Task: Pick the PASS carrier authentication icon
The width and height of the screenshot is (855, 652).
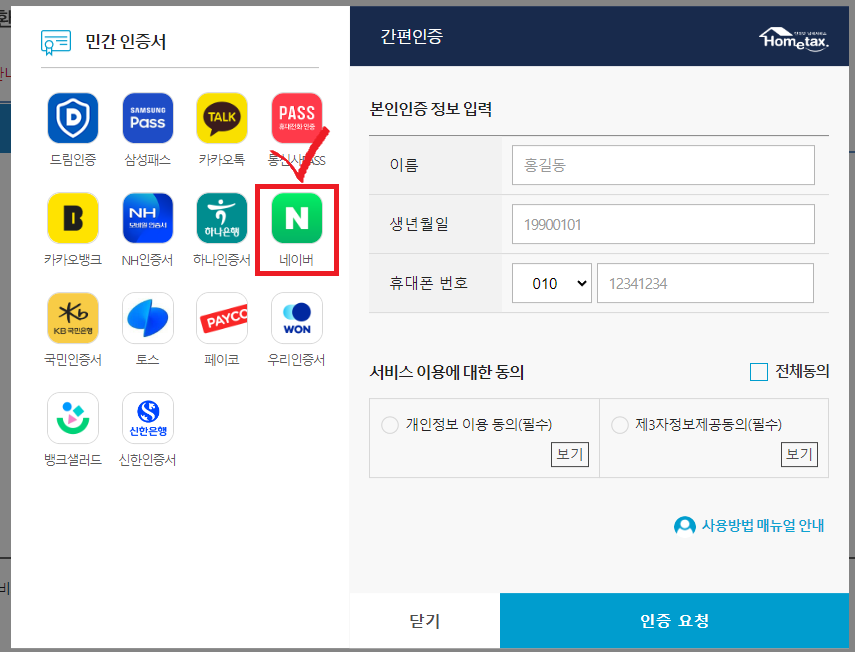Action: tap(297, 118)
